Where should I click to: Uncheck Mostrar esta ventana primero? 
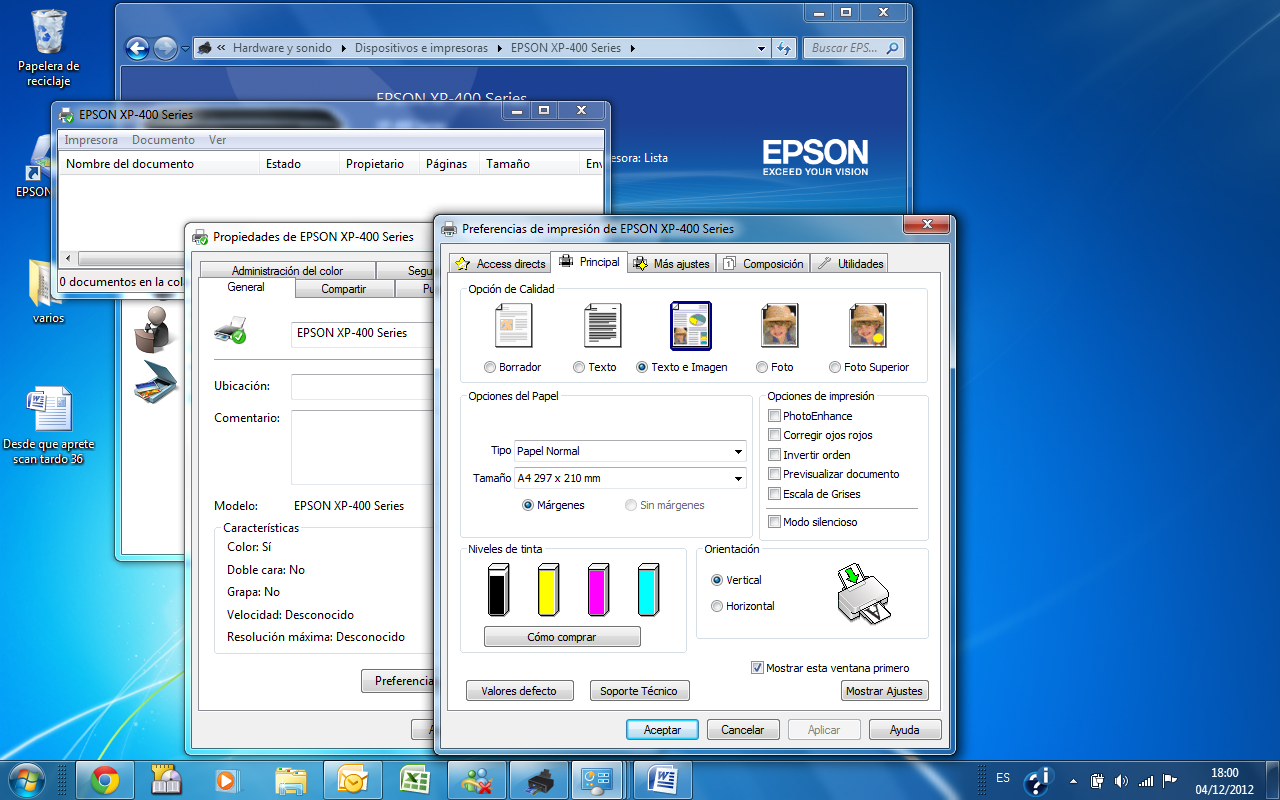pyautogui.click(x=757, y=668)
